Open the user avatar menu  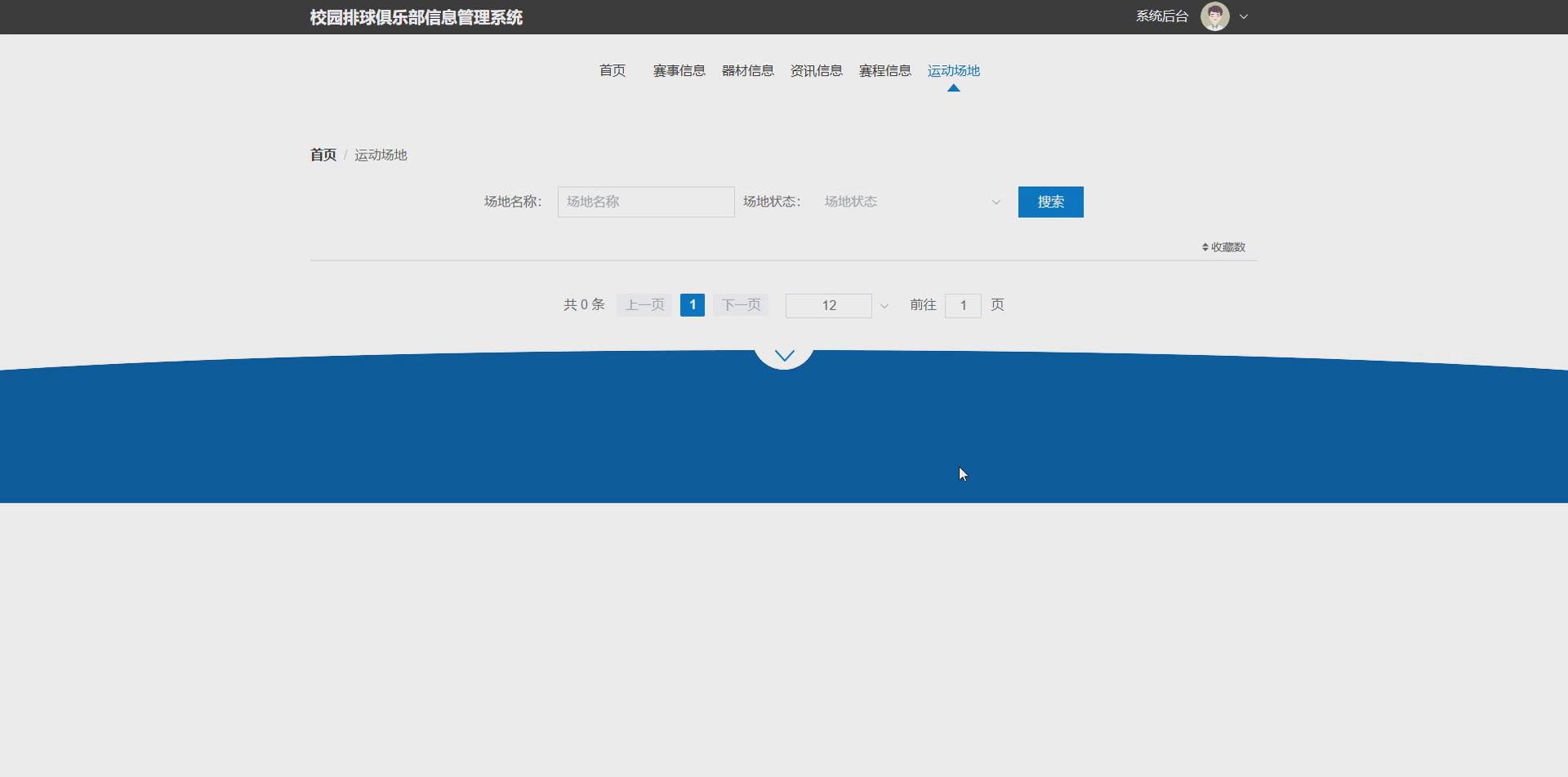tap(1215, 16)
